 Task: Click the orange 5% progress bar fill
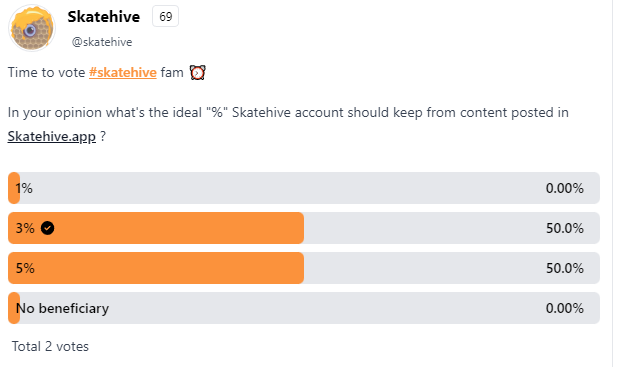pos(156,268)
